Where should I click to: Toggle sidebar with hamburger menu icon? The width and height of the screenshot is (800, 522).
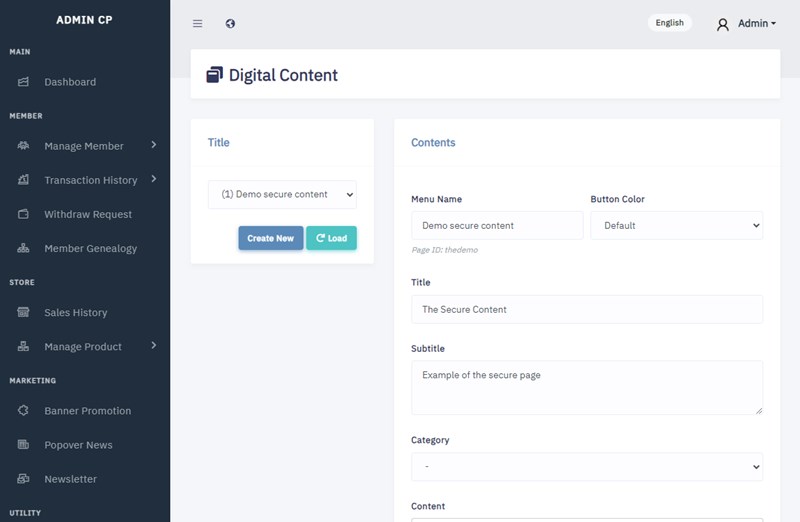click(197, 23)
